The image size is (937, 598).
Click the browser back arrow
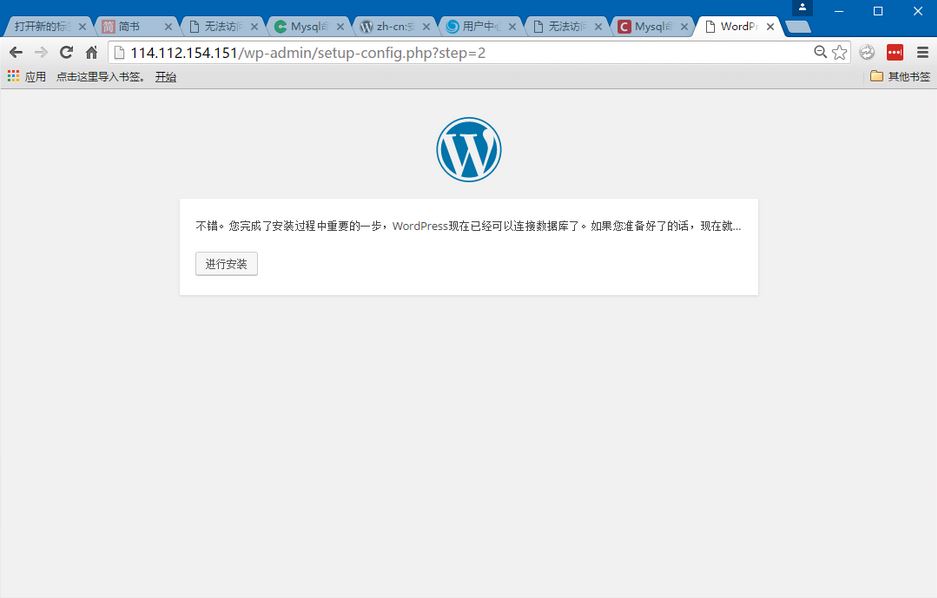[x=16, y=53]
